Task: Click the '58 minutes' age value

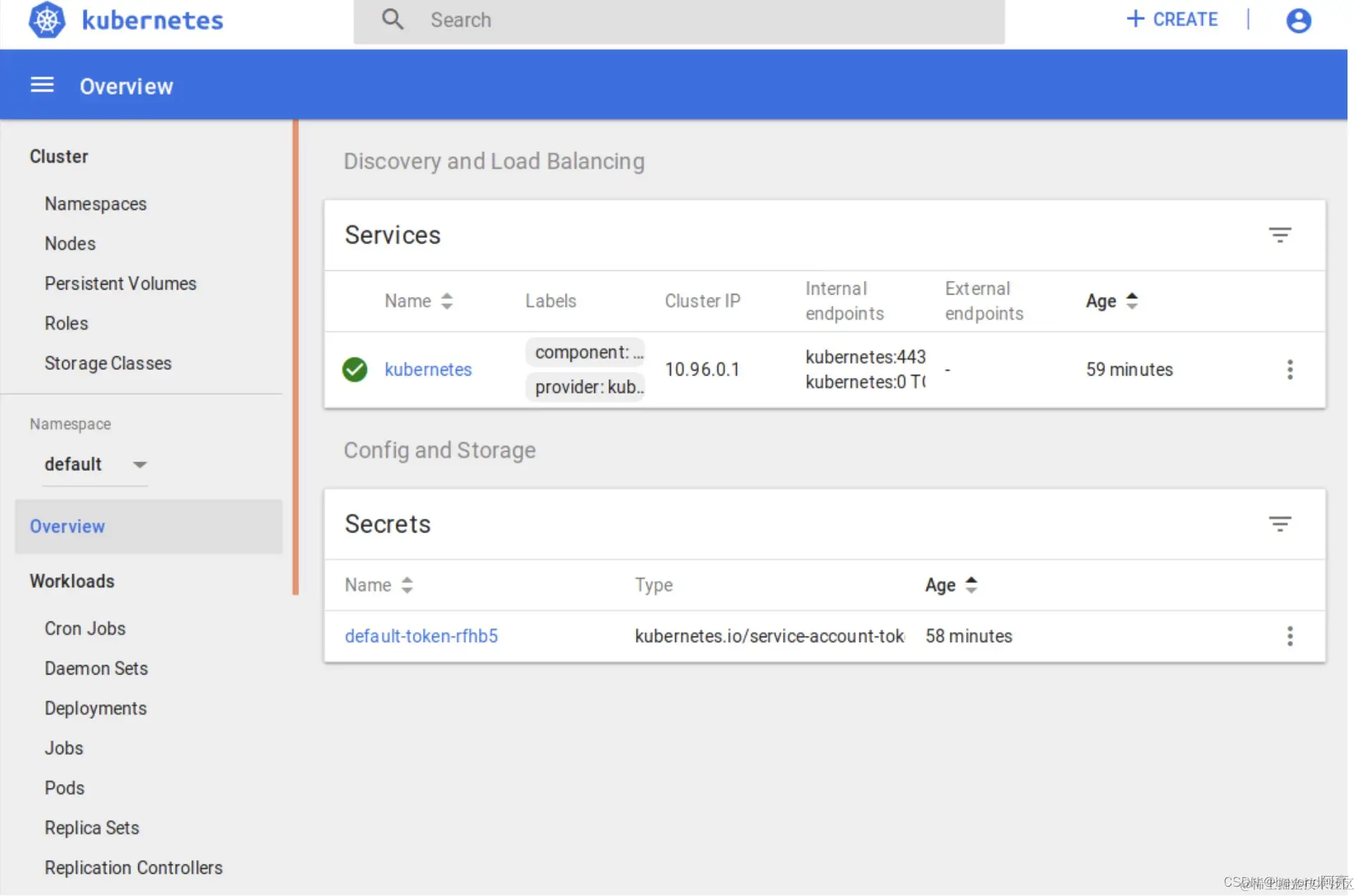Action: (968, 637)
